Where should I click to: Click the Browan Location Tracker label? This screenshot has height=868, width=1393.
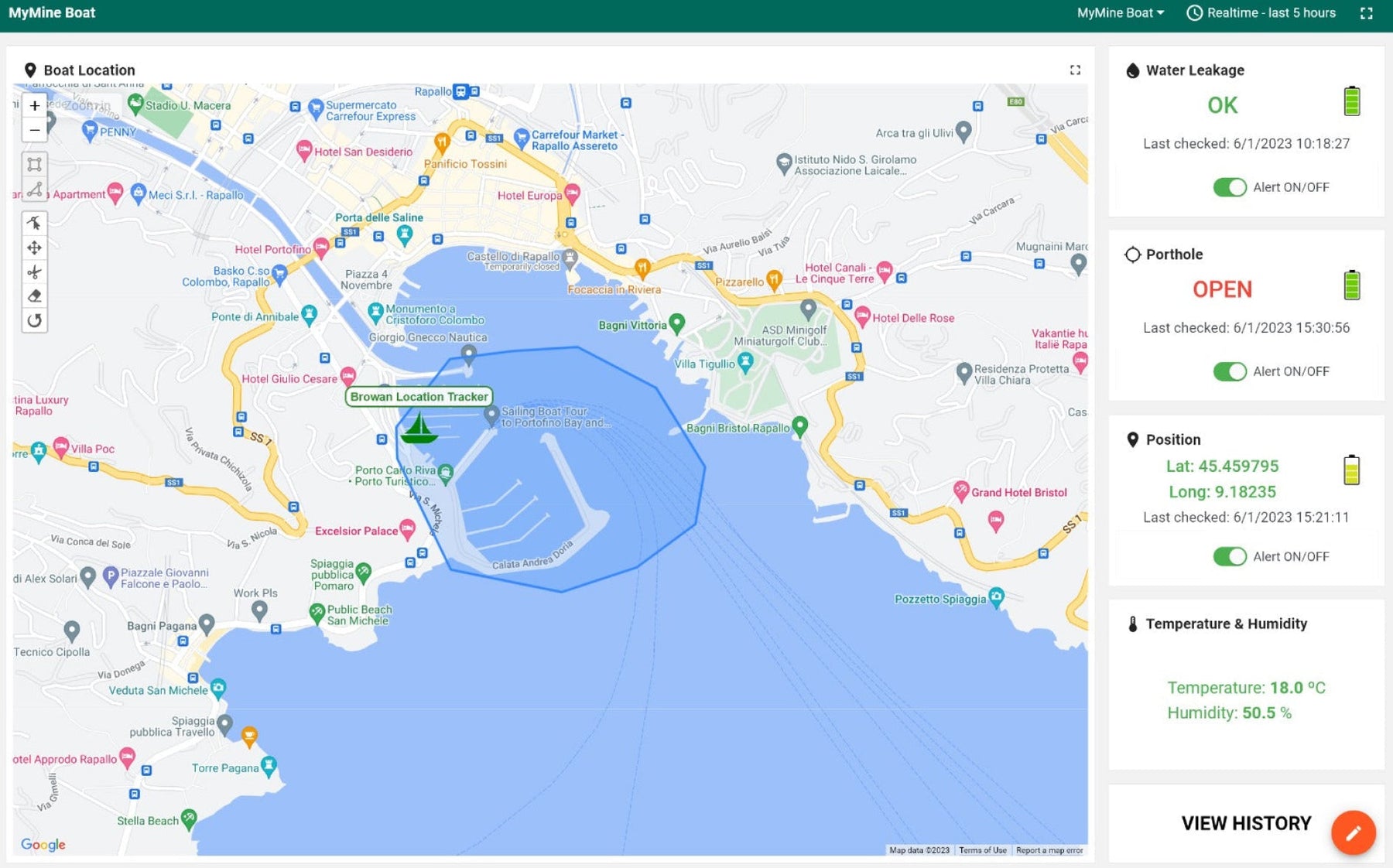coord(419,397)
